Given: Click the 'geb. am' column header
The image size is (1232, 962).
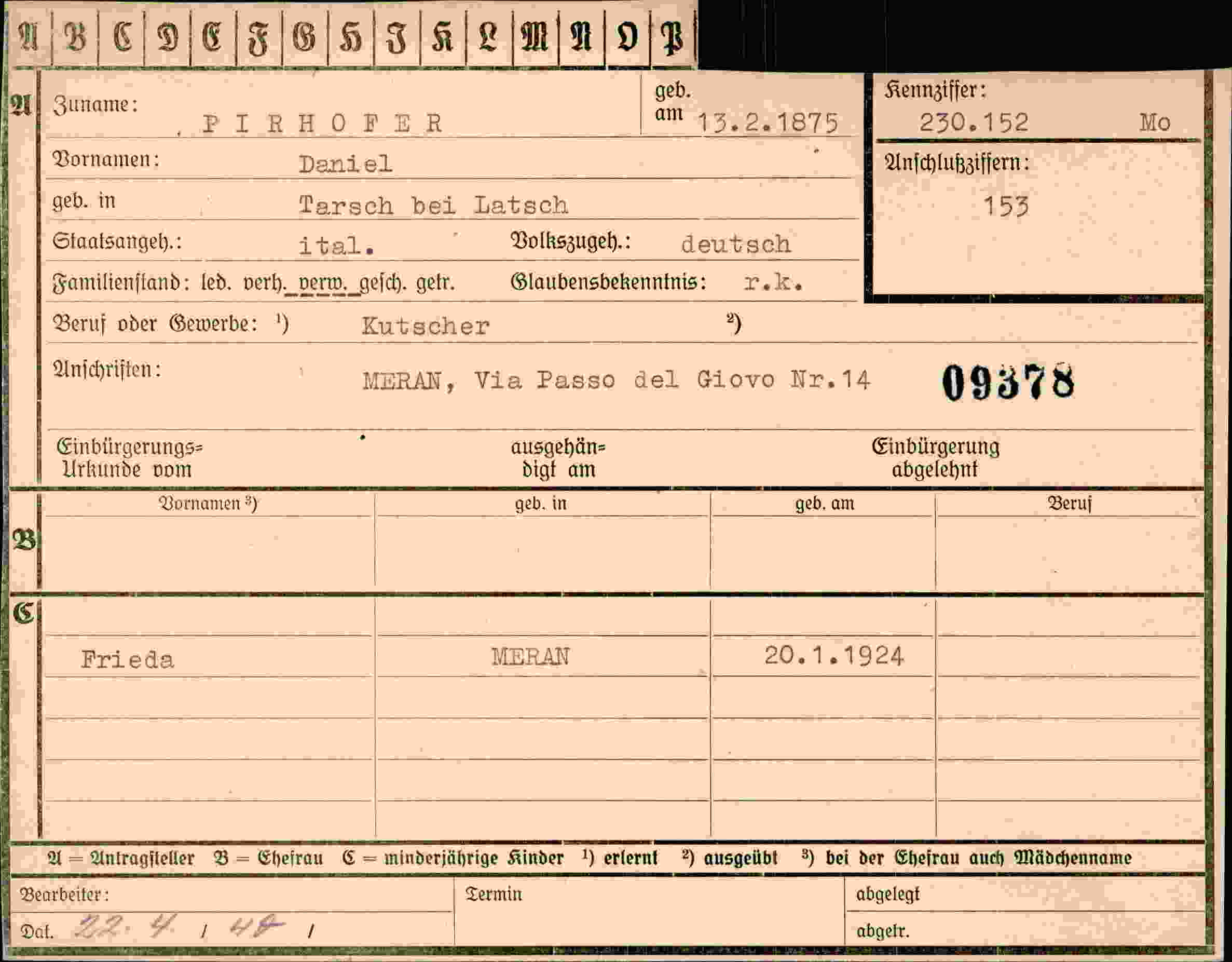Looking at the screenshot, I should (x=825, y=503).
